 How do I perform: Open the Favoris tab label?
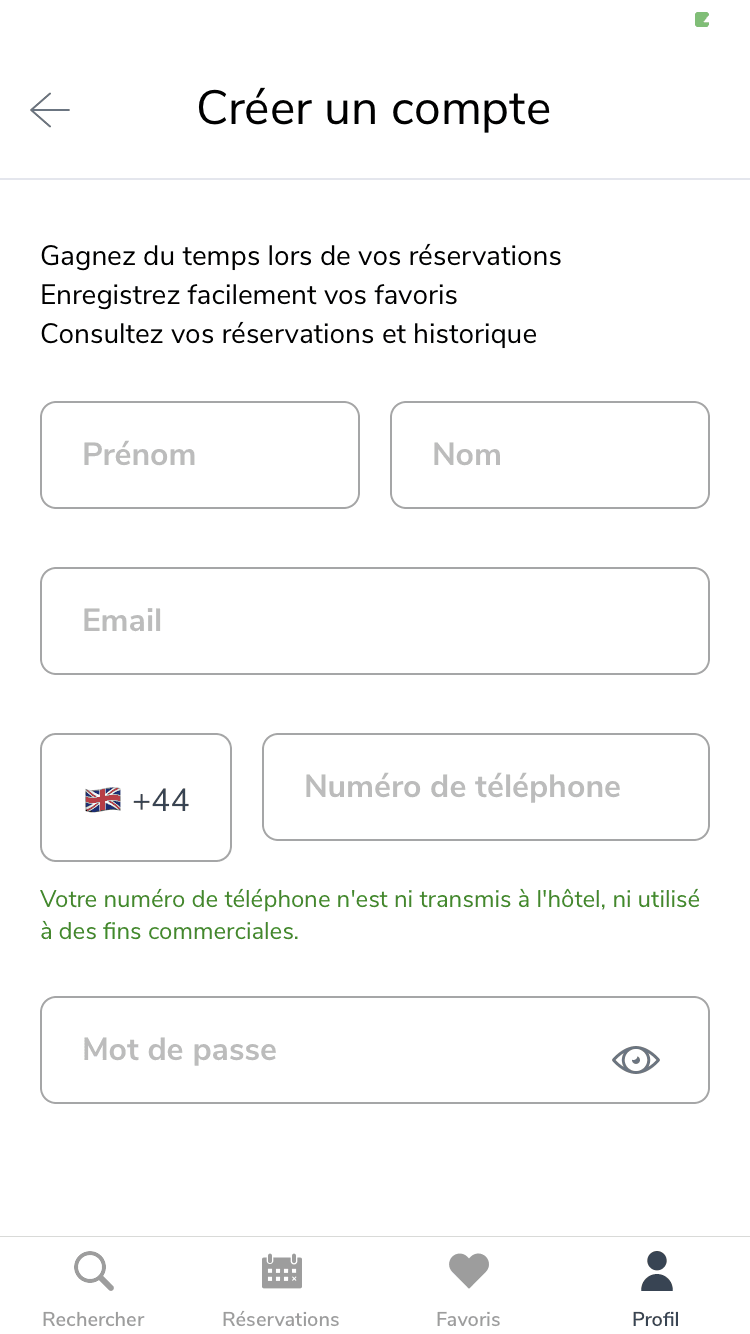468,1319
